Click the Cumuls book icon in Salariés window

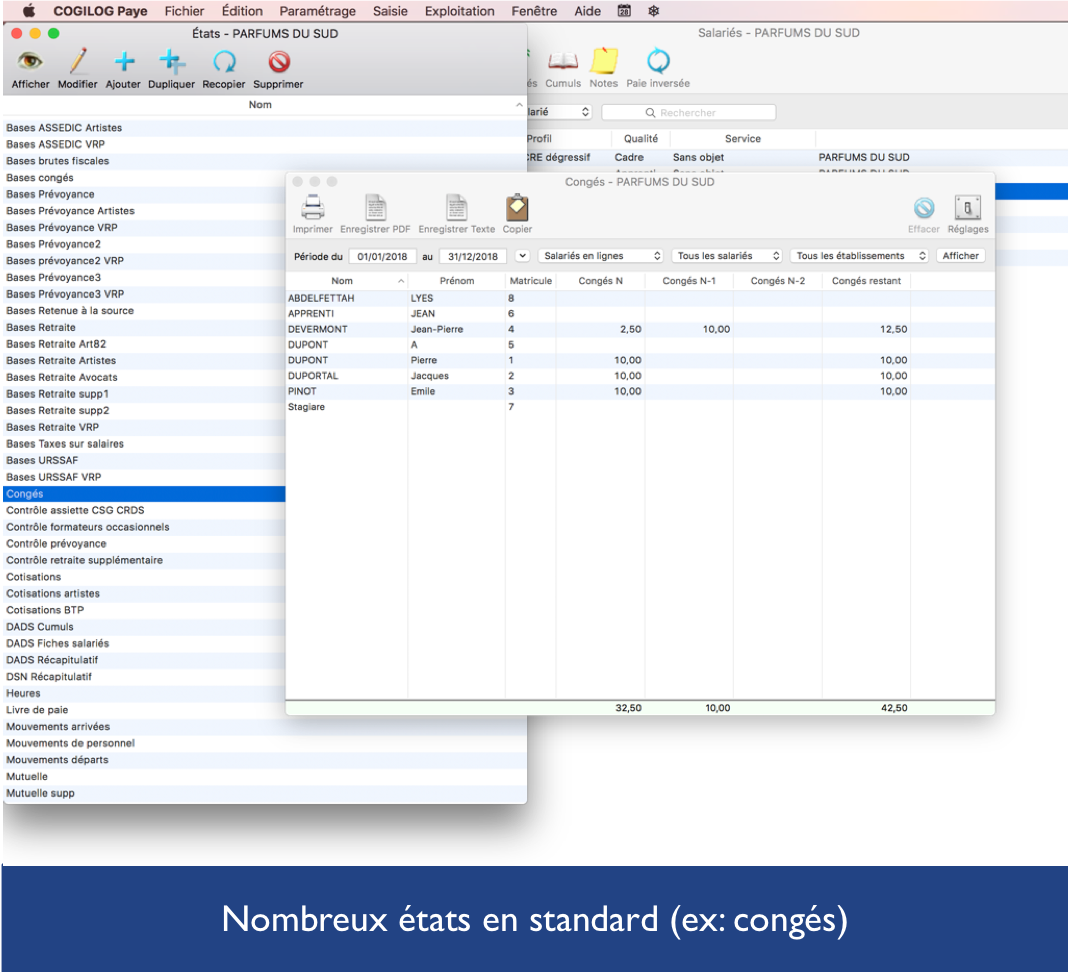(563, 61)
